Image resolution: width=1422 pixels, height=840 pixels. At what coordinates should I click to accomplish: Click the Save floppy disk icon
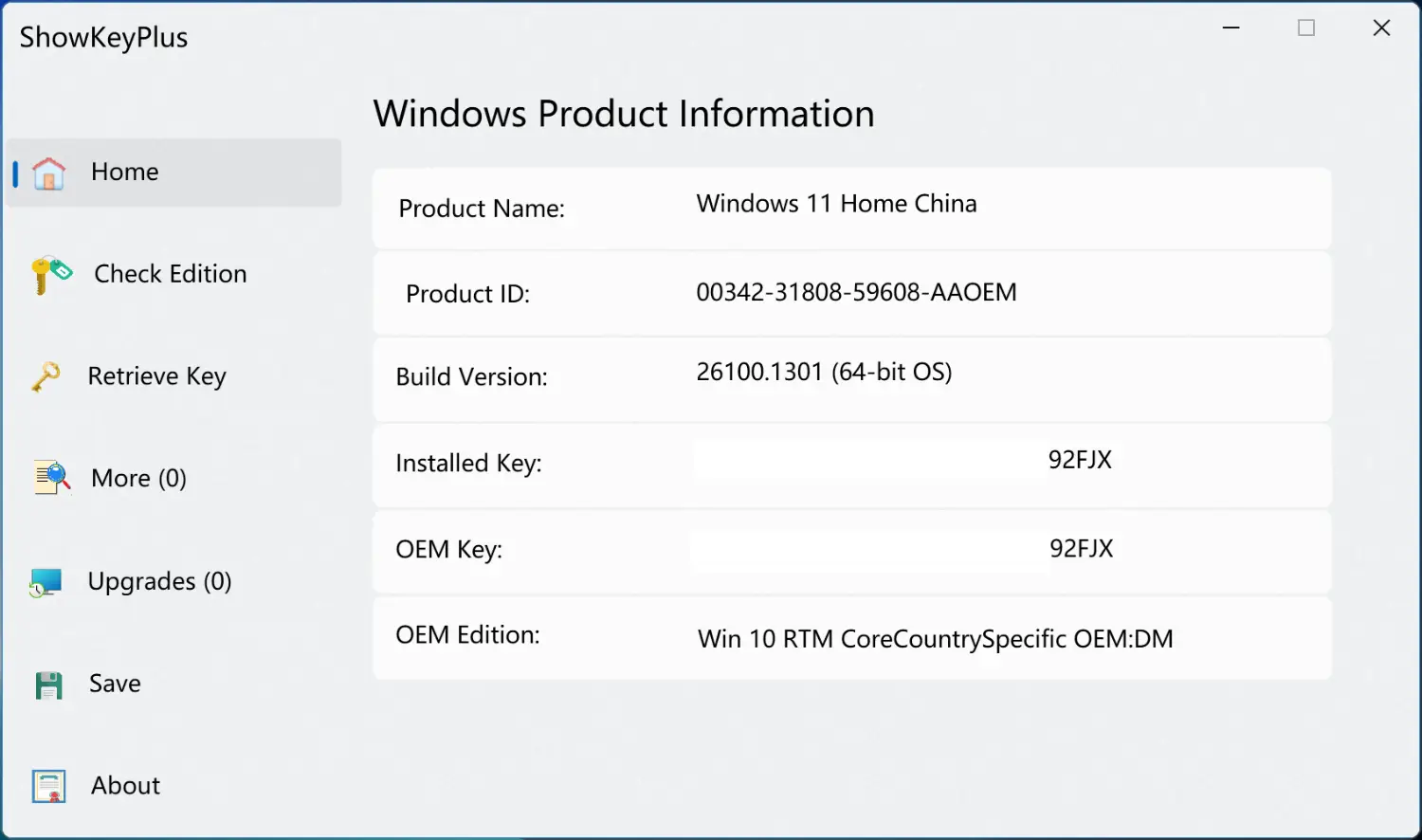click(x=48, y=685)
